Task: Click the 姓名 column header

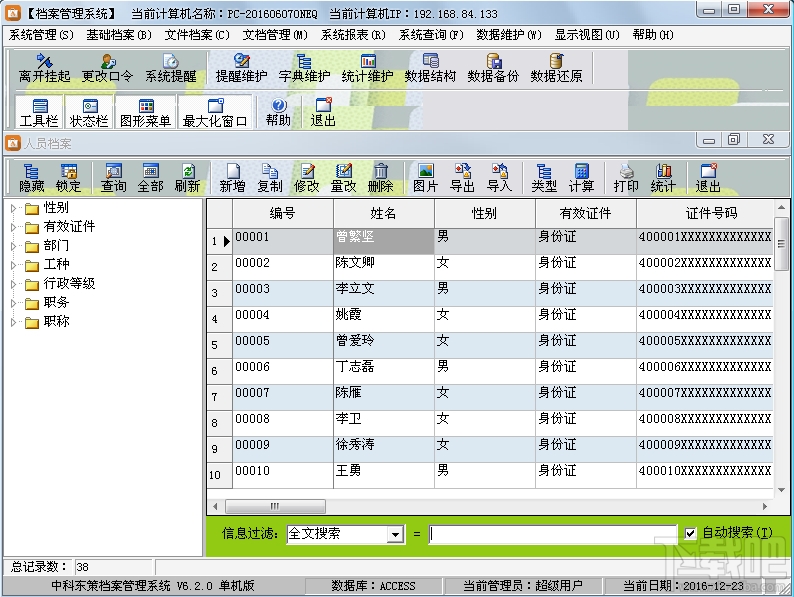Action: click(x=383, y=213)
